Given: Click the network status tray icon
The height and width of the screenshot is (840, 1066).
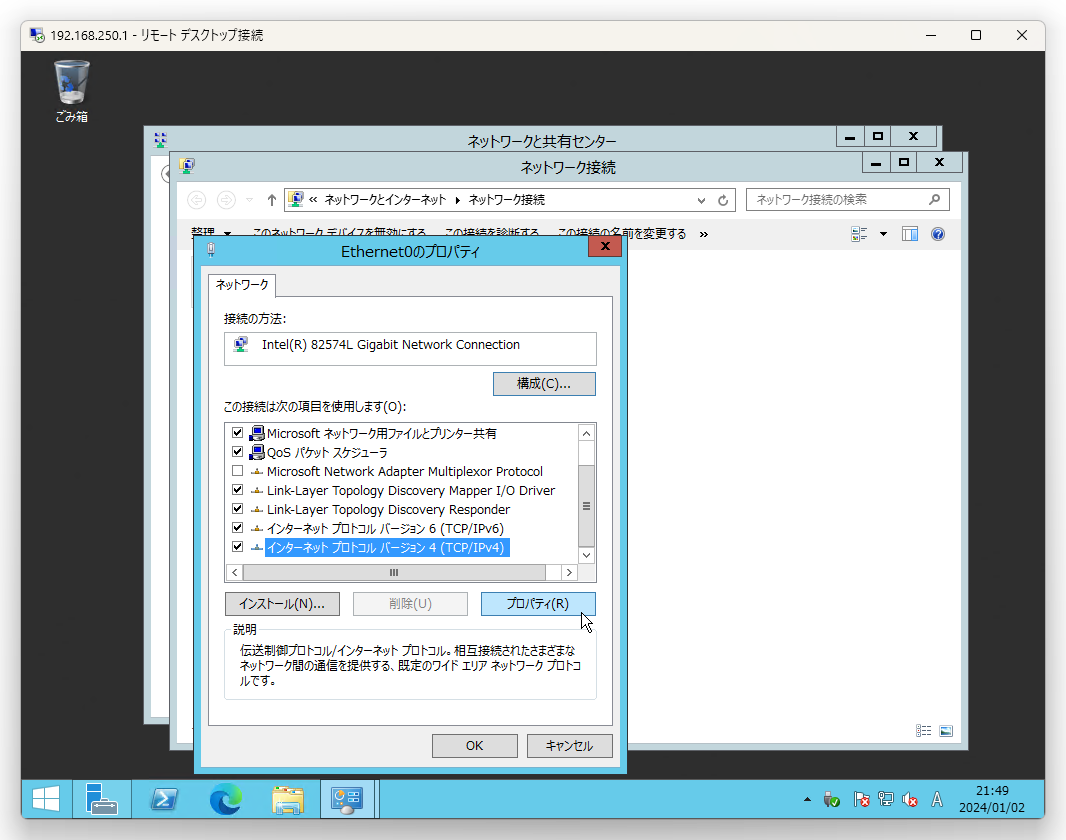Looking at the screenshot, I should pyautogui.click(x=885, y=800).
